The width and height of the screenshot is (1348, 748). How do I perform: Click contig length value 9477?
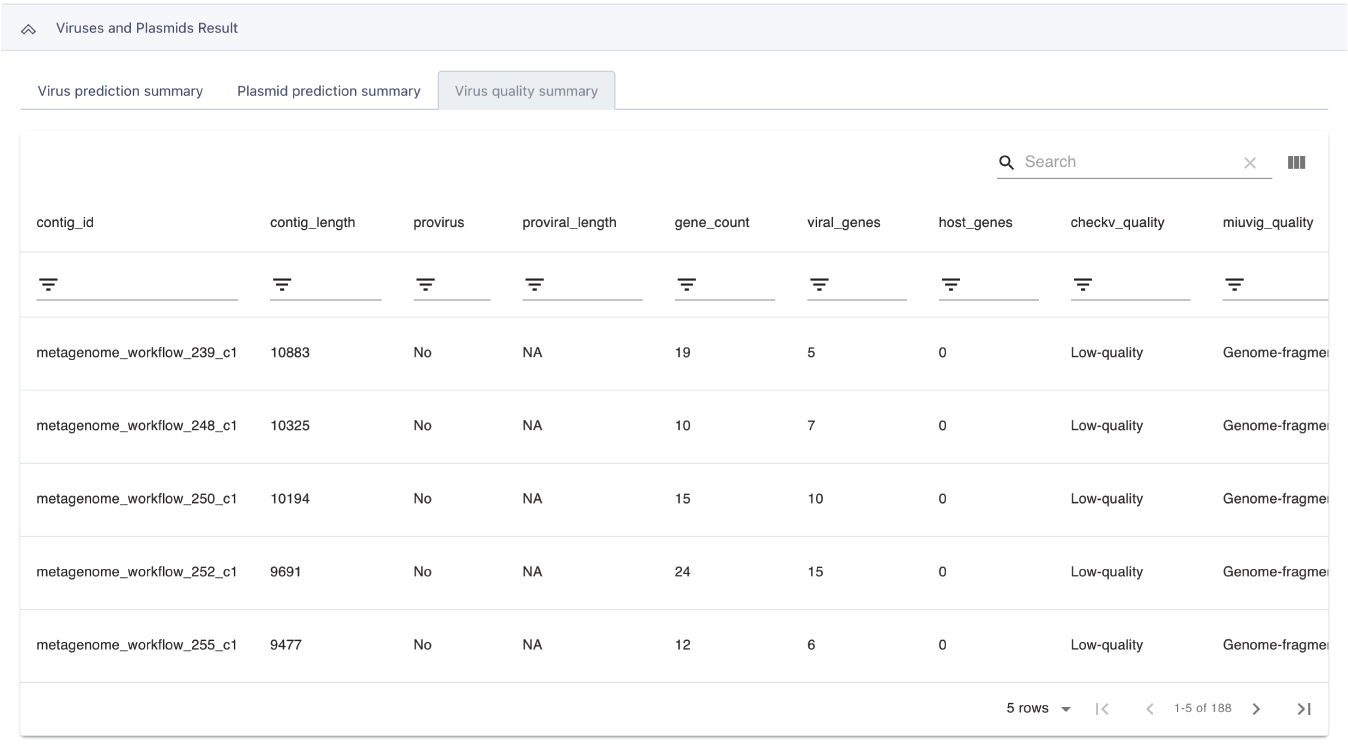pos(286,645)
